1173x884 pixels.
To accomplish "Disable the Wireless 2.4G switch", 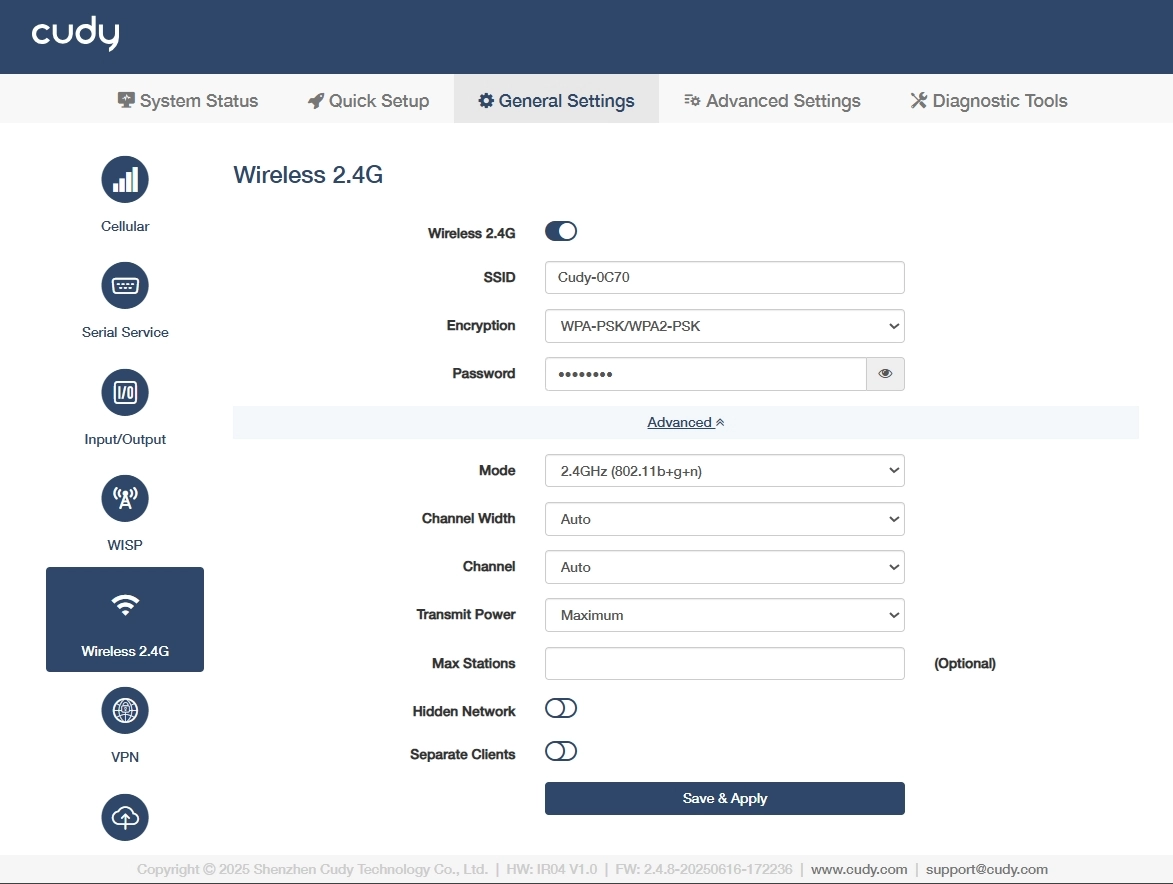I will (561, 232).
